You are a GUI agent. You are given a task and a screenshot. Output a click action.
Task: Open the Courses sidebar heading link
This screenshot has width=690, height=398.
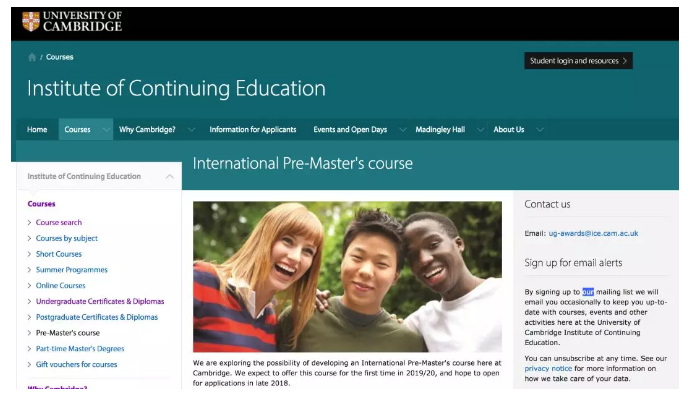pos(41,204)
